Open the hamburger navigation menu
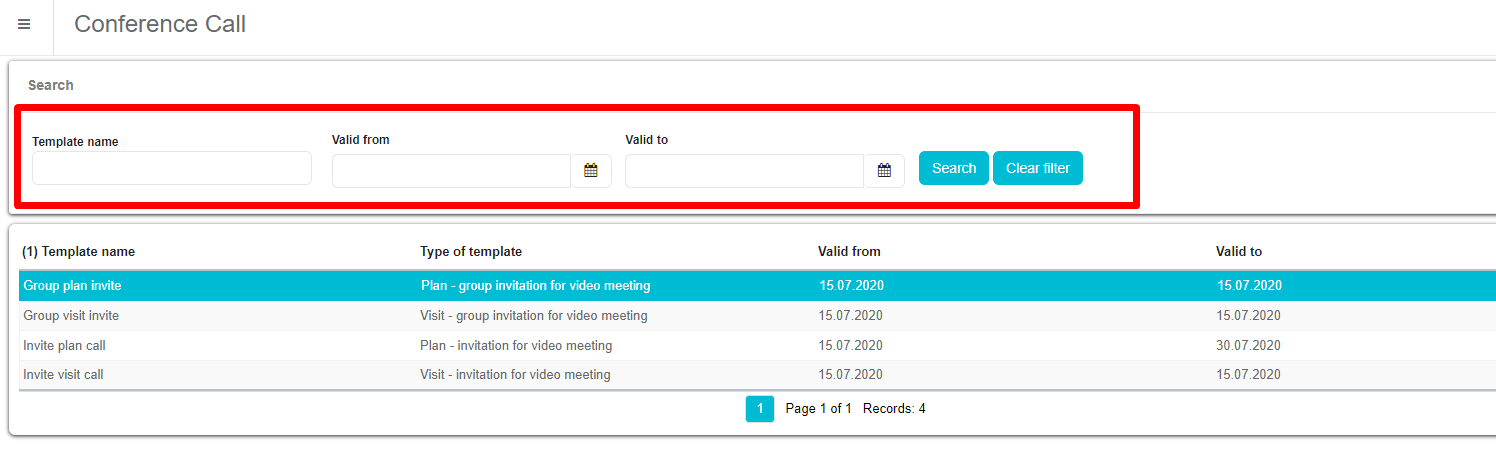1496x449 pixels. click(x=25, y=25)
